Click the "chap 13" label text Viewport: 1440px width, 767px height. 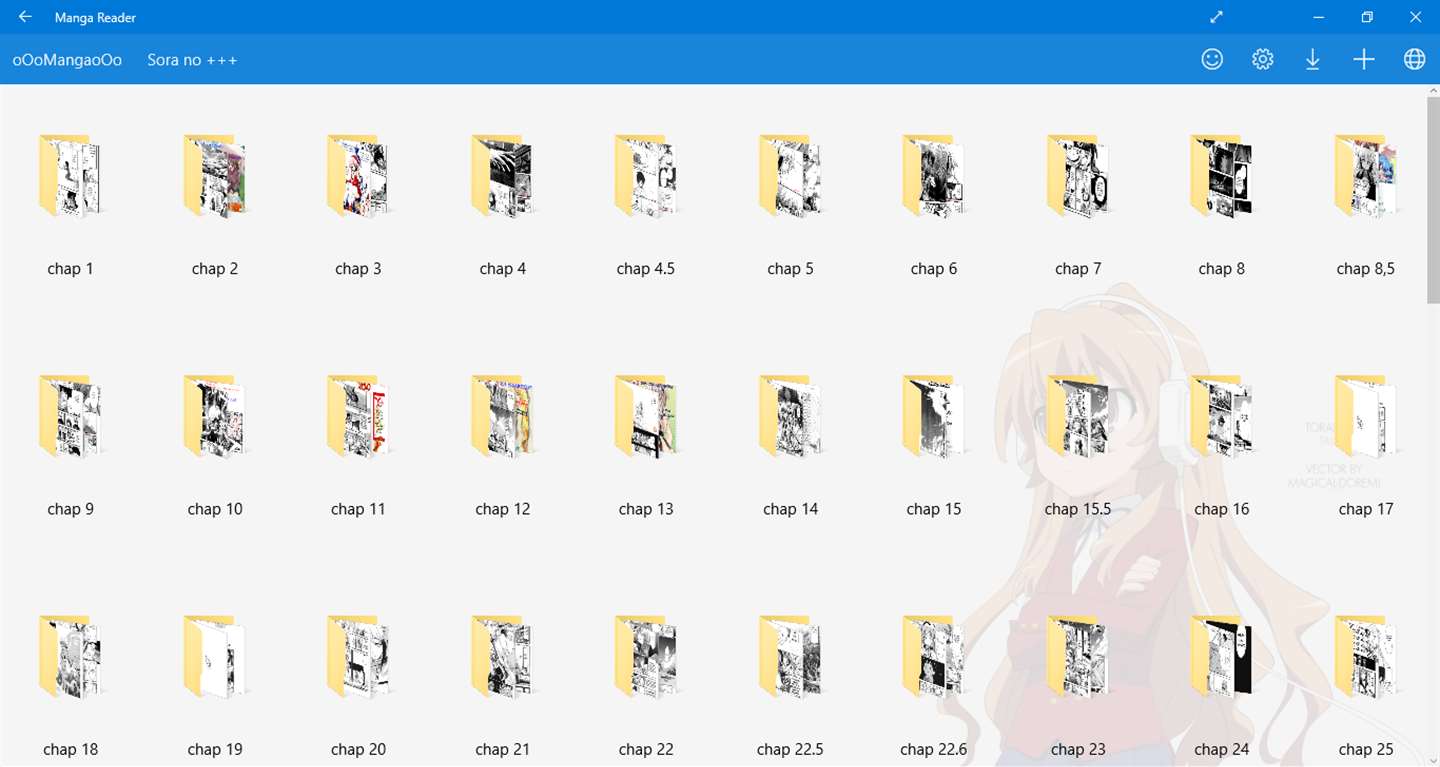pyautogui.click(x=646, y=509)
